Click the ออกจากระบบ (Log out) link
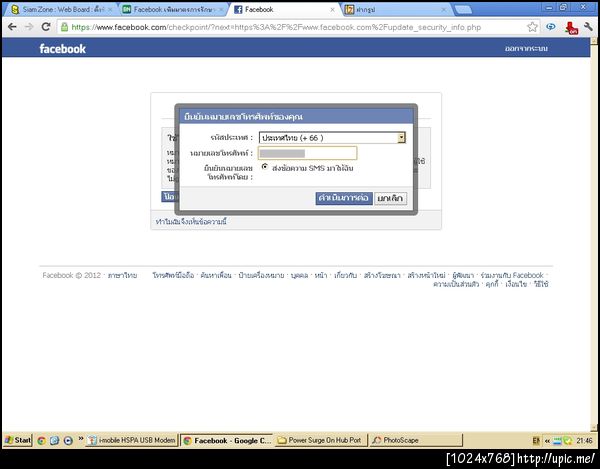The width and height of the screenshot is (600, 469). pos(526,49)
